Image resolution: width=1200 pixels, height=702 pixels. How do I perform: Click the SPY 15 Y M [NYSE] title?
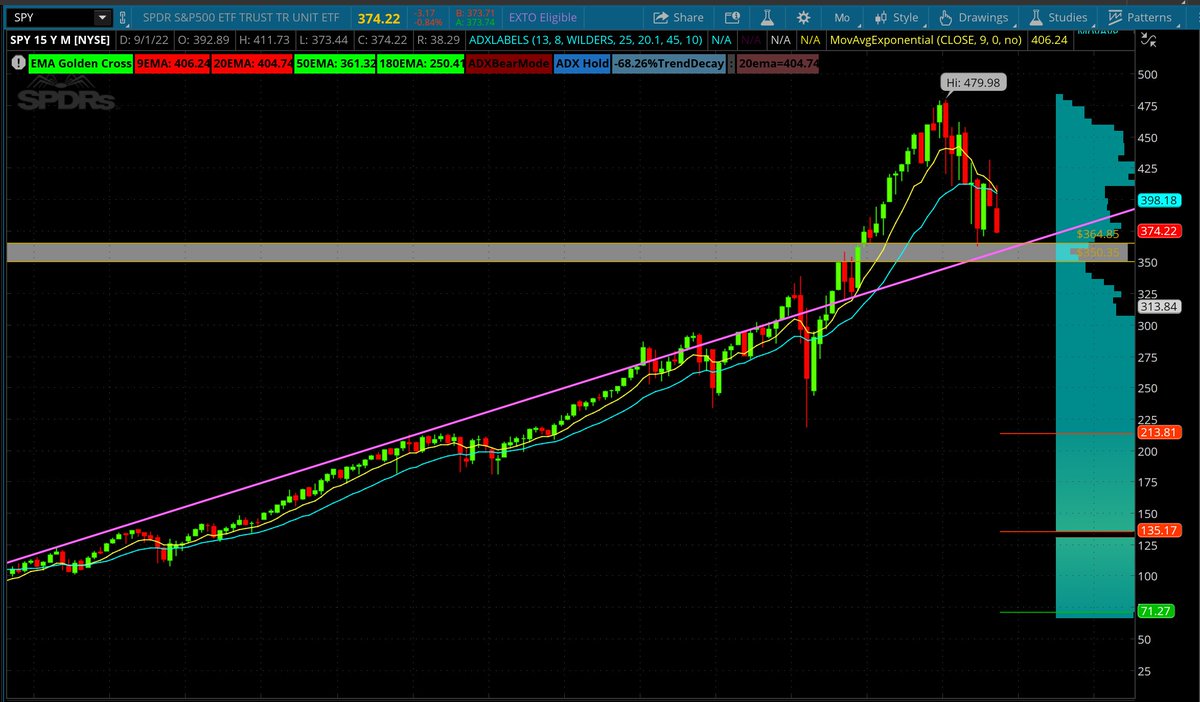click(59, 40)
